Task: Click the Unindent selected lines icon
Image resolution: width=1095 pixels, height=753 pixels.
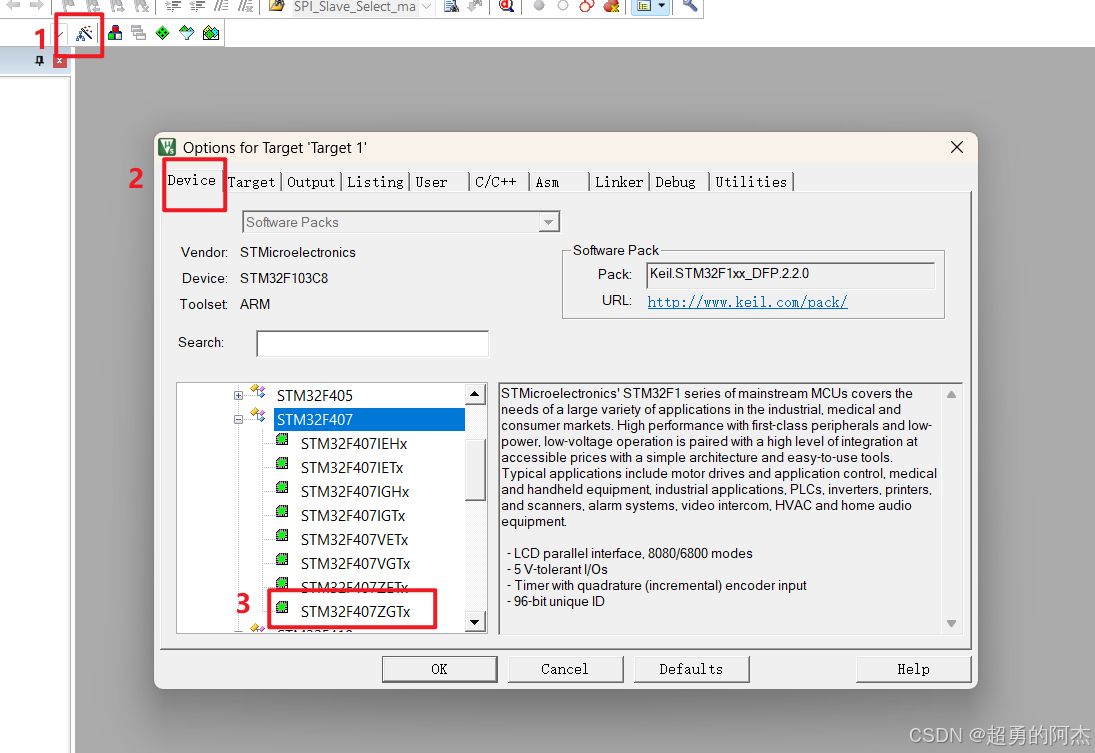Action: point(198,6)
